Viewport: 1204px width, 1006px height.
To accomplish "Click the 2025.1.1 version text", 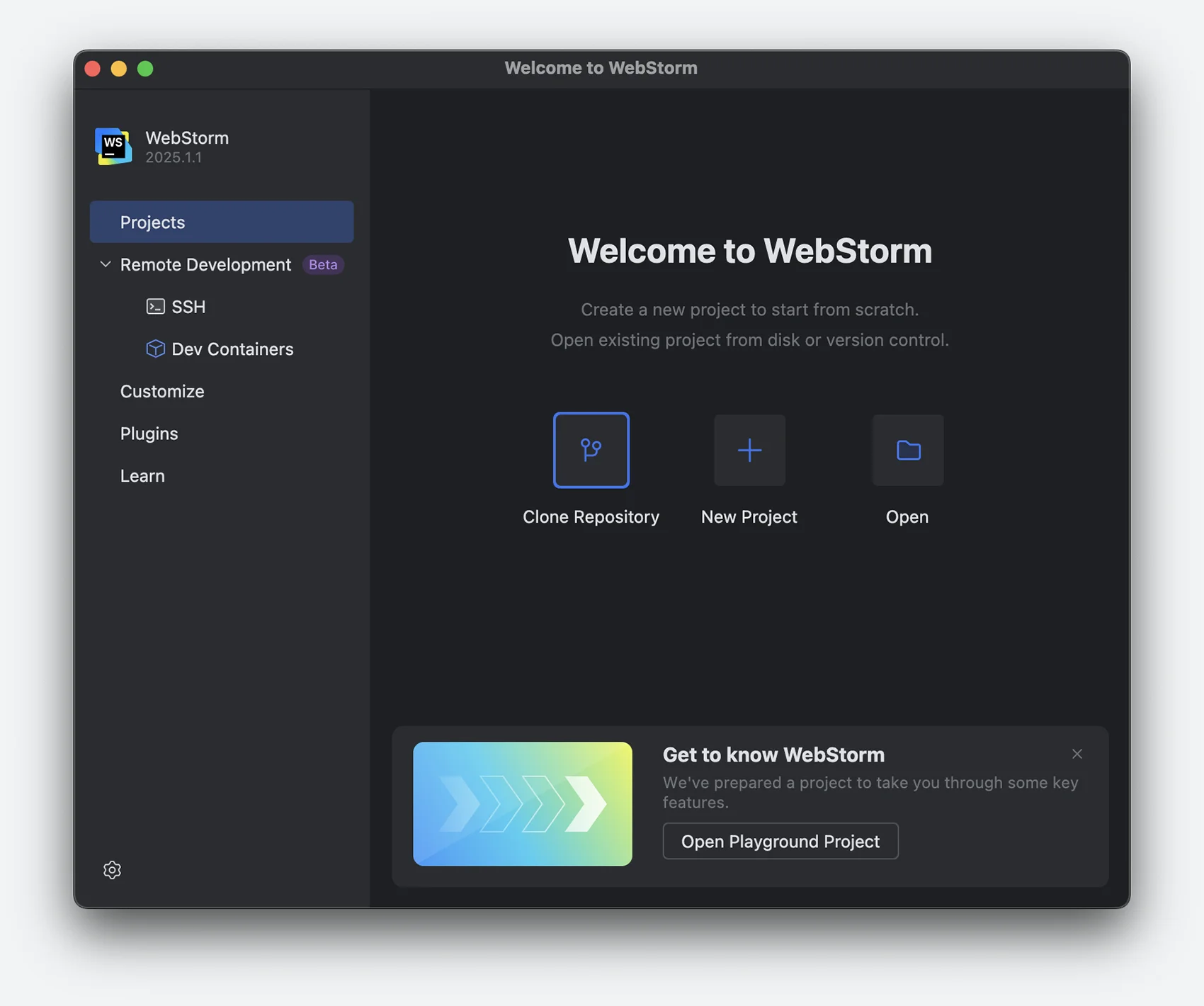I will (x=174, y=157).
